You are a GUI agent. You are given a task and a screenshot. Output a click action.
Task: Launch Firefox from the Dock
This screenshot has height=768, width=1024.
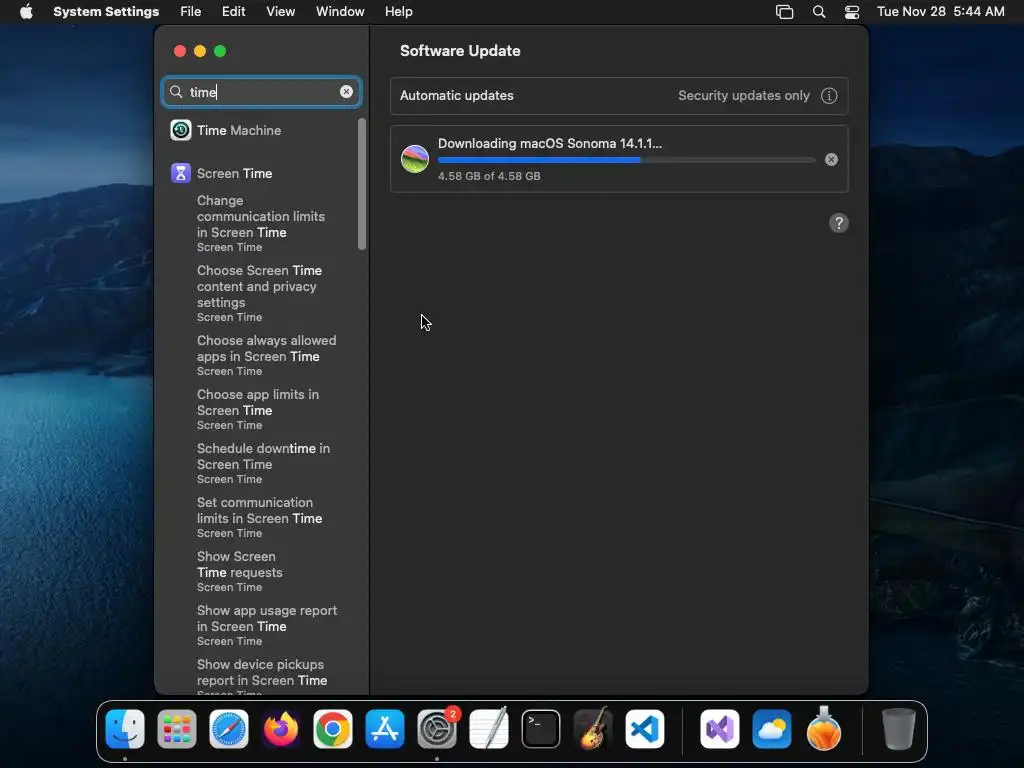[x=281, y=729]
